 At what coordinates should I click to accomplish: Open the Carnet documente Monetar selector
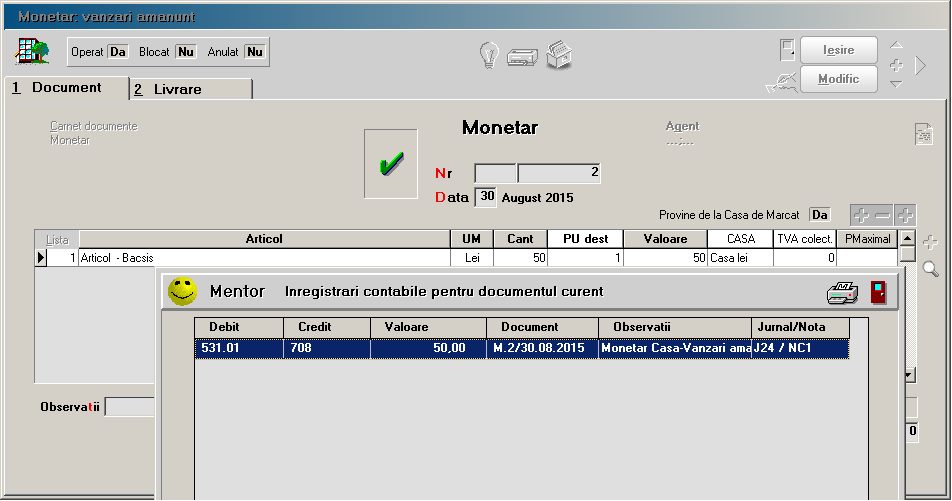pyautogui.click(x=94, y=133)
